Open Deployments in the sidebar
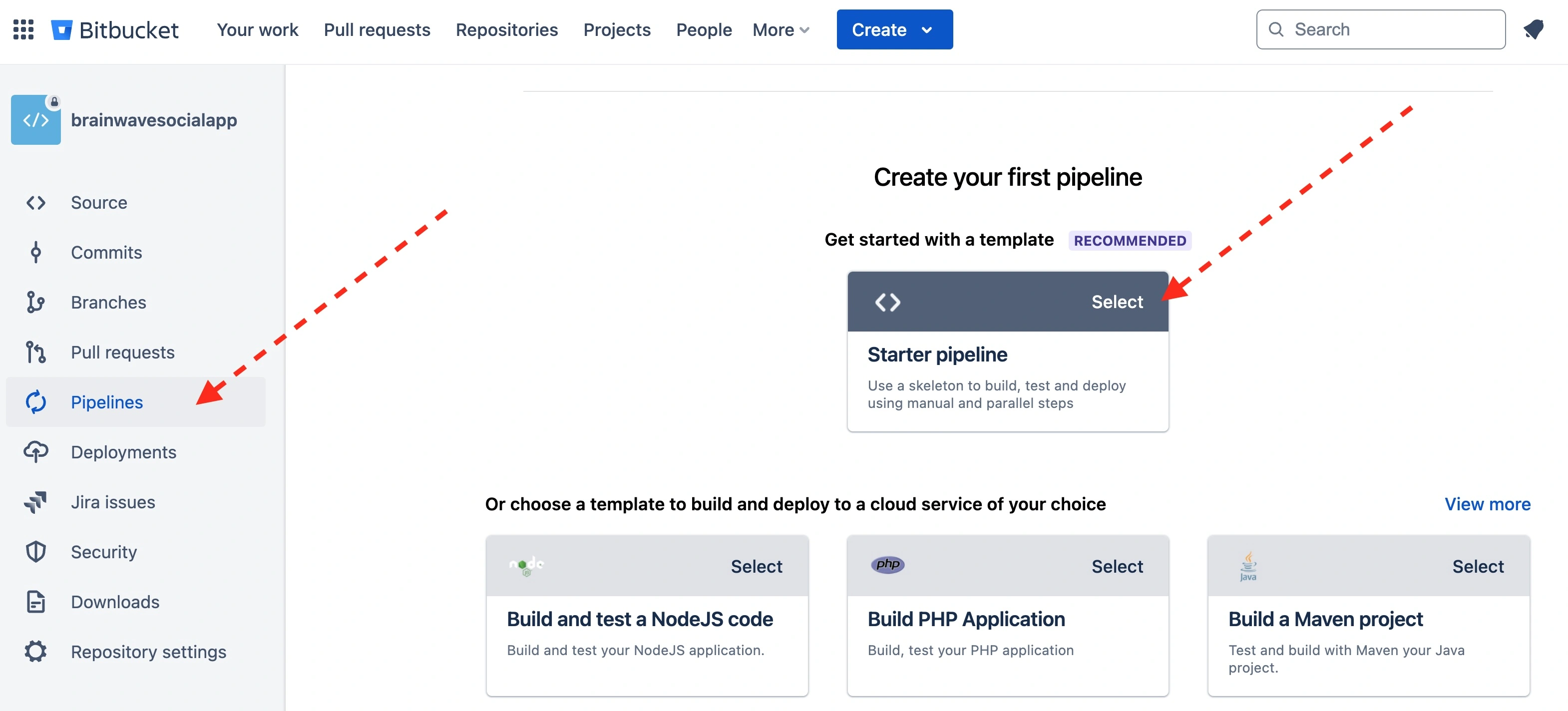This screenshot has height=711, width=1568. [136, 452]
